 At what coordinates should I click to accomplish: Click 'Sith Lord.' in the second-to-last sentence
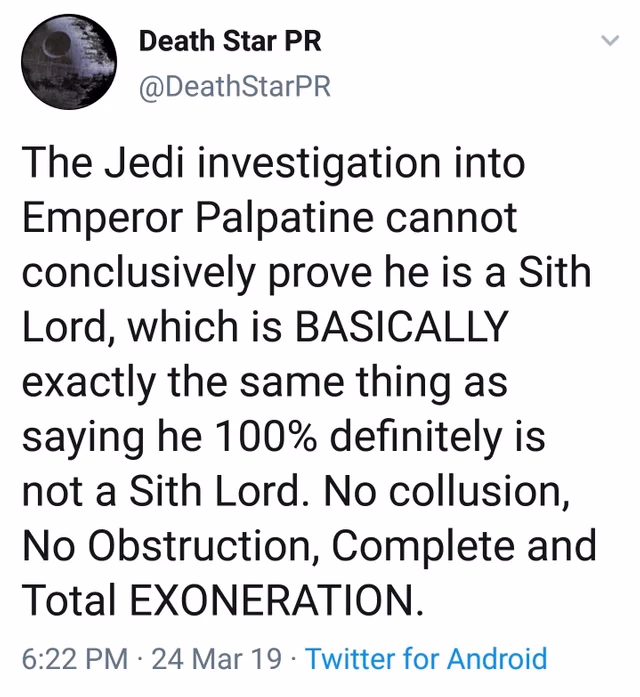coord(219,491)
